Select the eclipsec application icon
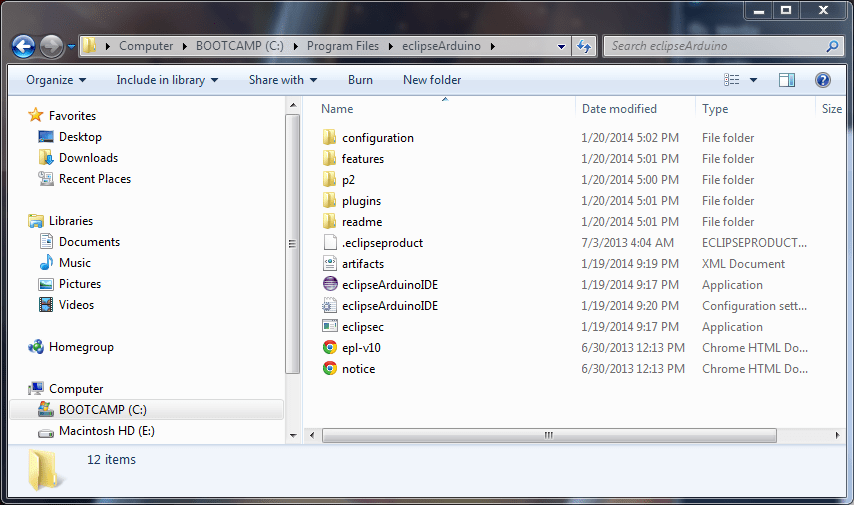Screen dimensions: 854x505 (330, 326)
